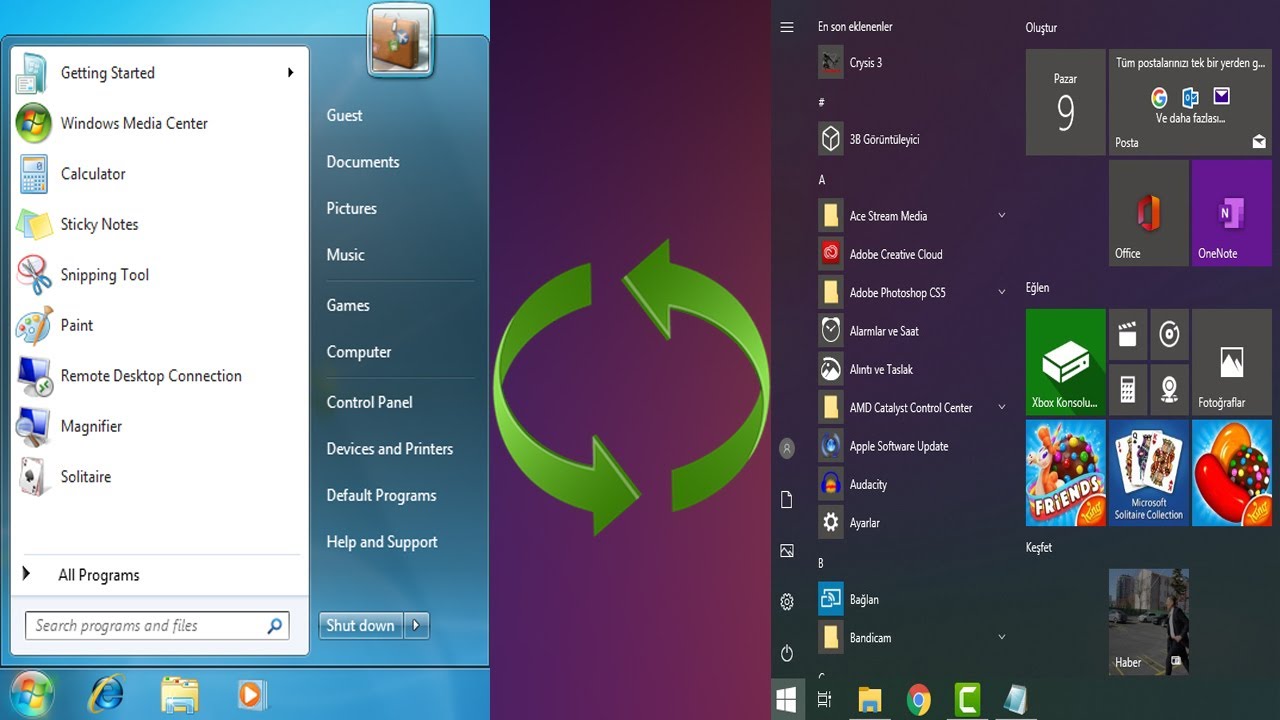Expand Getting Started submenu arrow
Image resolution: width=1280 pixels, height=720 pixels.
[x=291, y=72]
